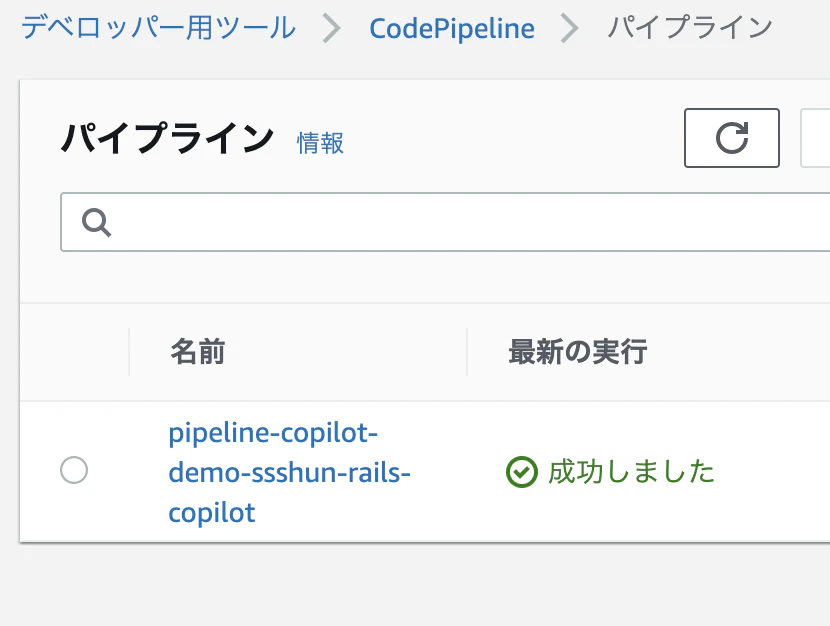Screen dimensions: 830x626
Task: Select radio button for pipeline-copilot-demo-sshun-rails-copilot
Action: [x=74, y=470]
